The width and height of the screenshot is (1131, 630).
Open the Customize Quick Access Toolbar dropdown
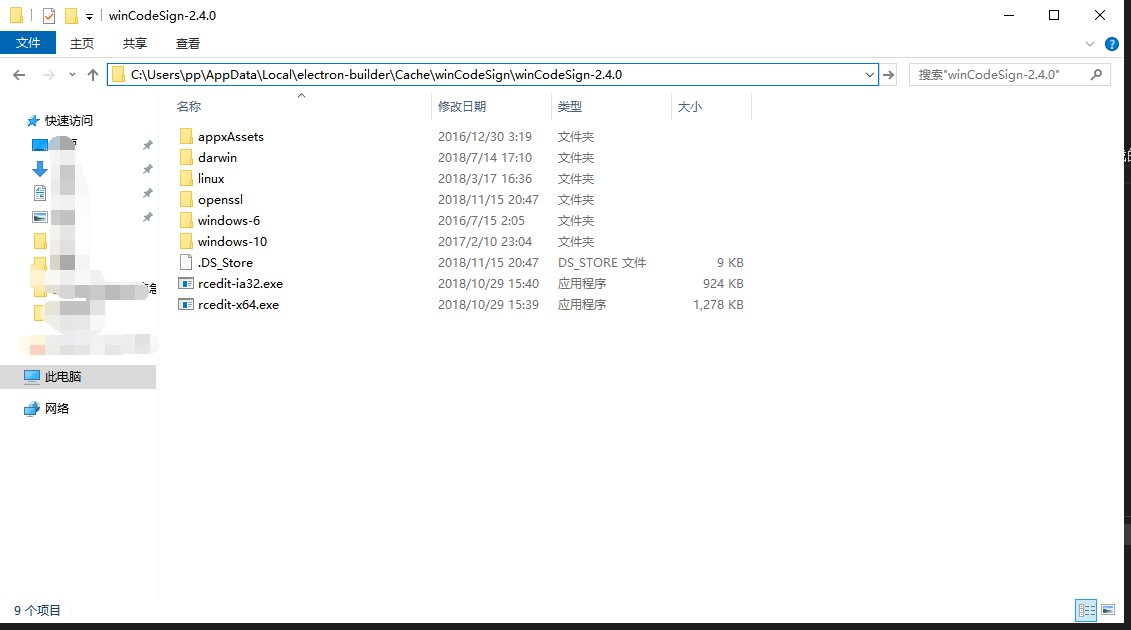(x=89, y=17)
